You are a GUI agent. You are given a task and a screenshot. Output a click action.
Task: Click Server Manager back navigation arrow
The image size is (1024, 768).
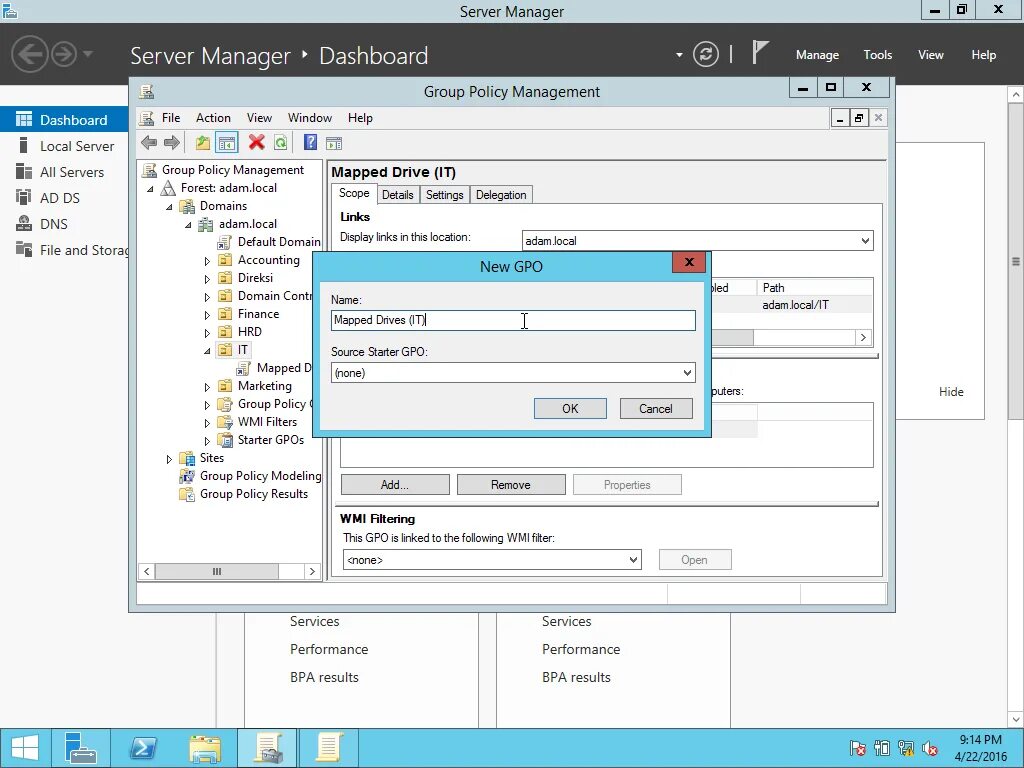point(30,54)
